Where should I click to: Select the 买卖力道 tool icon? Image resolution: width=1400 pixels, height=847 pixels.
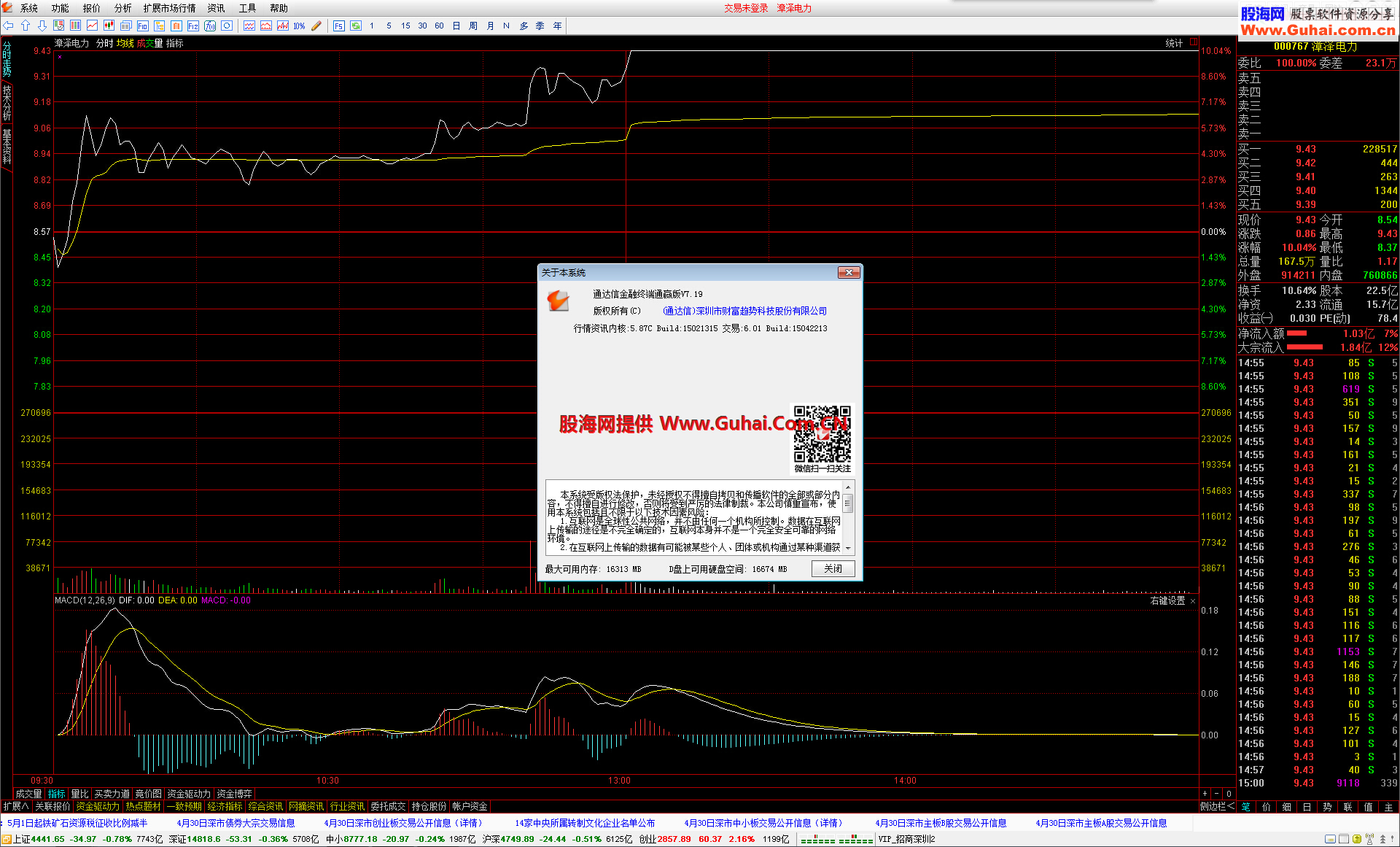pyautogui.click(x=118, y=792)
